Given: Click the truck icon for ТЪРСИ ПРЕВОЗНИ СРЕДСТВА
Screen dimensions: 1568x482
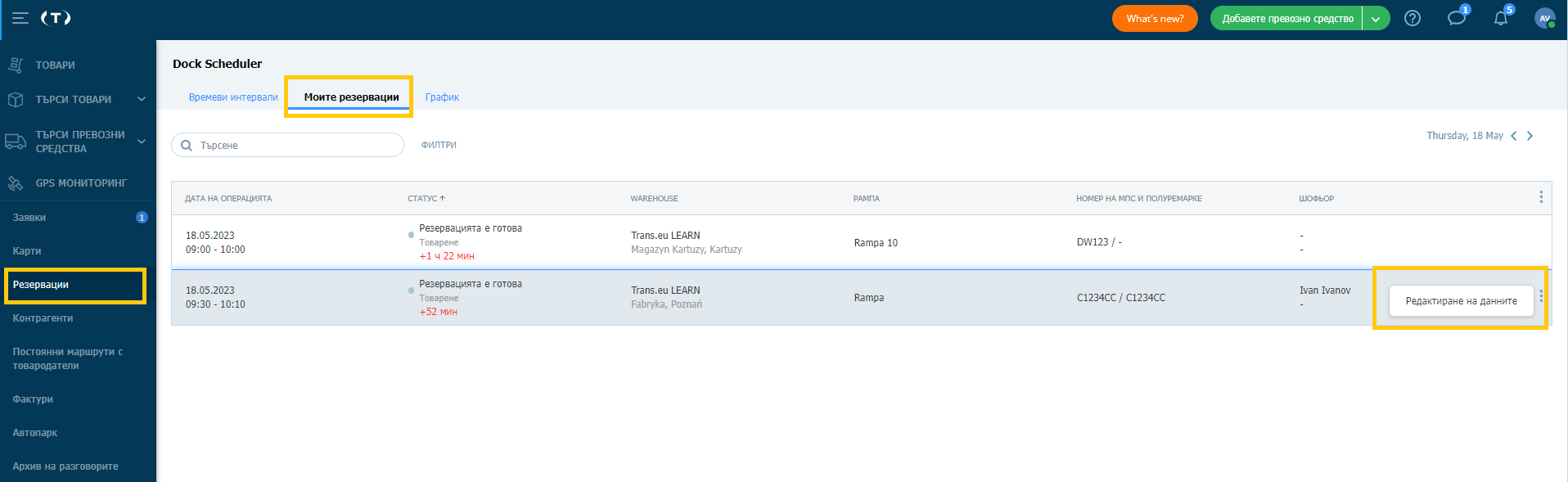Looking at the screenshot, I should pyautogui.click(x=16, y=142).
